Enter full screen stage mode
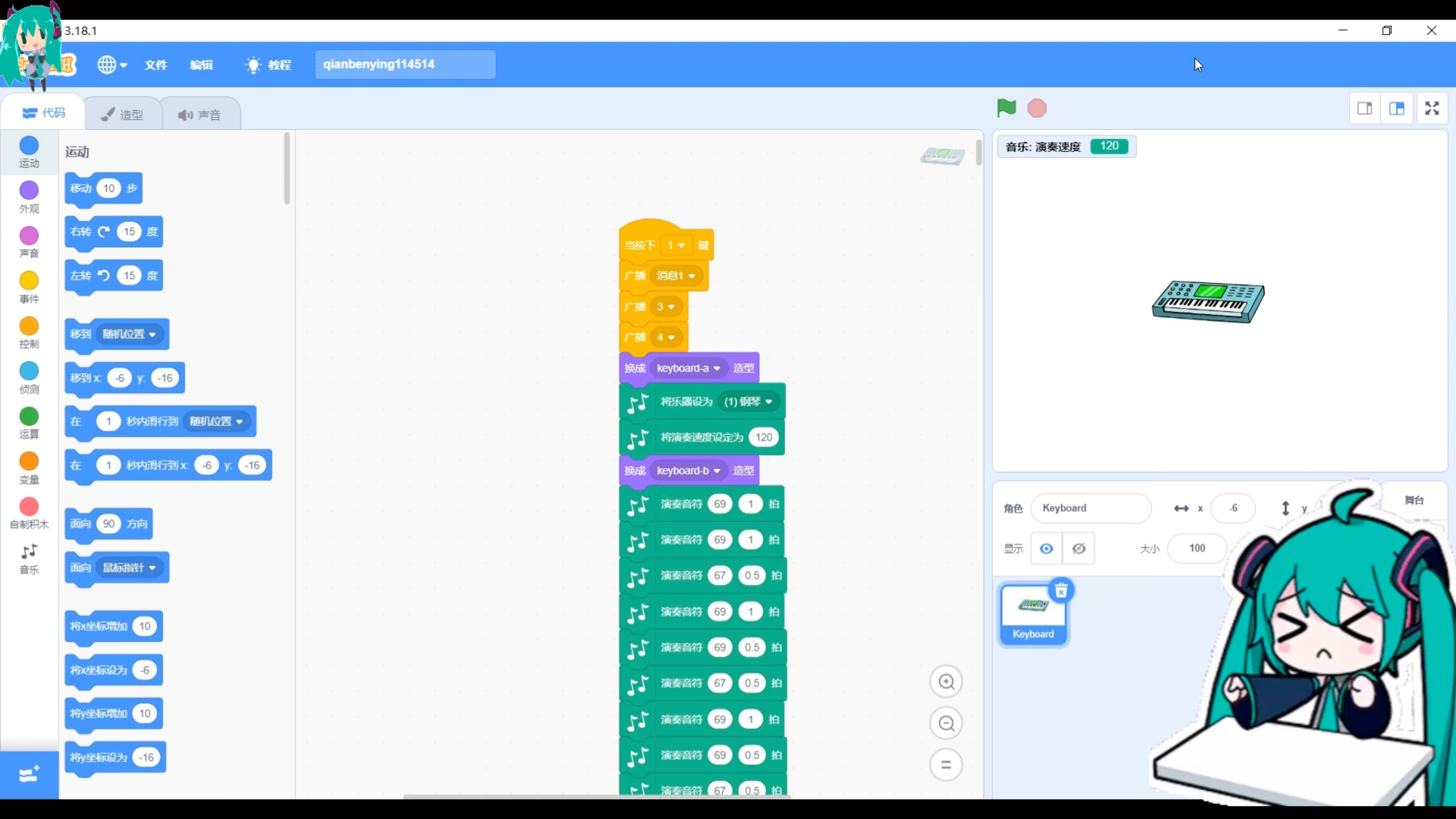1456x819 pixels. 1432,108
